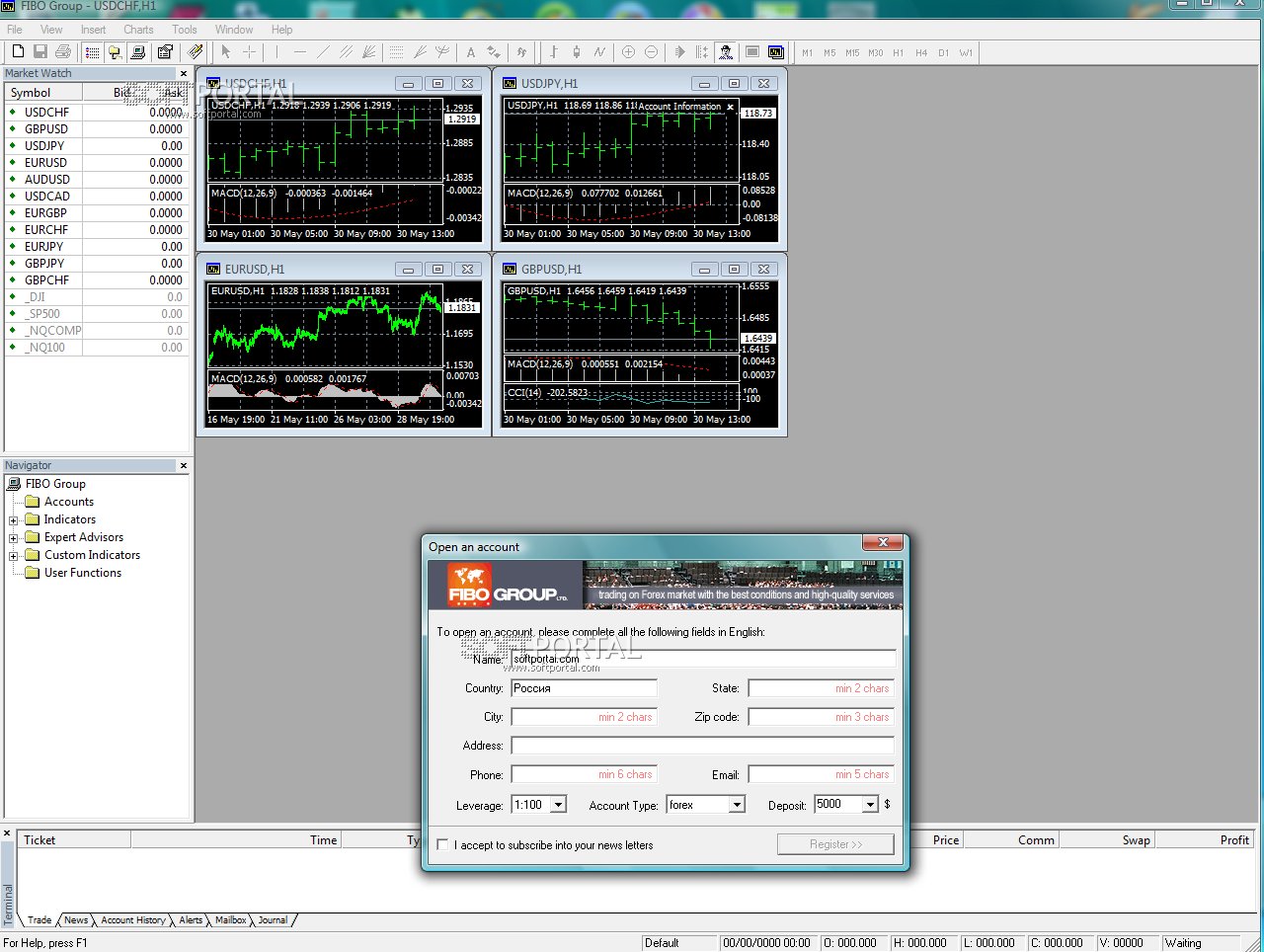Toggle the Market Watch window toolbar icon
This screenshot has height=952, width=1264.
(92, 51)
